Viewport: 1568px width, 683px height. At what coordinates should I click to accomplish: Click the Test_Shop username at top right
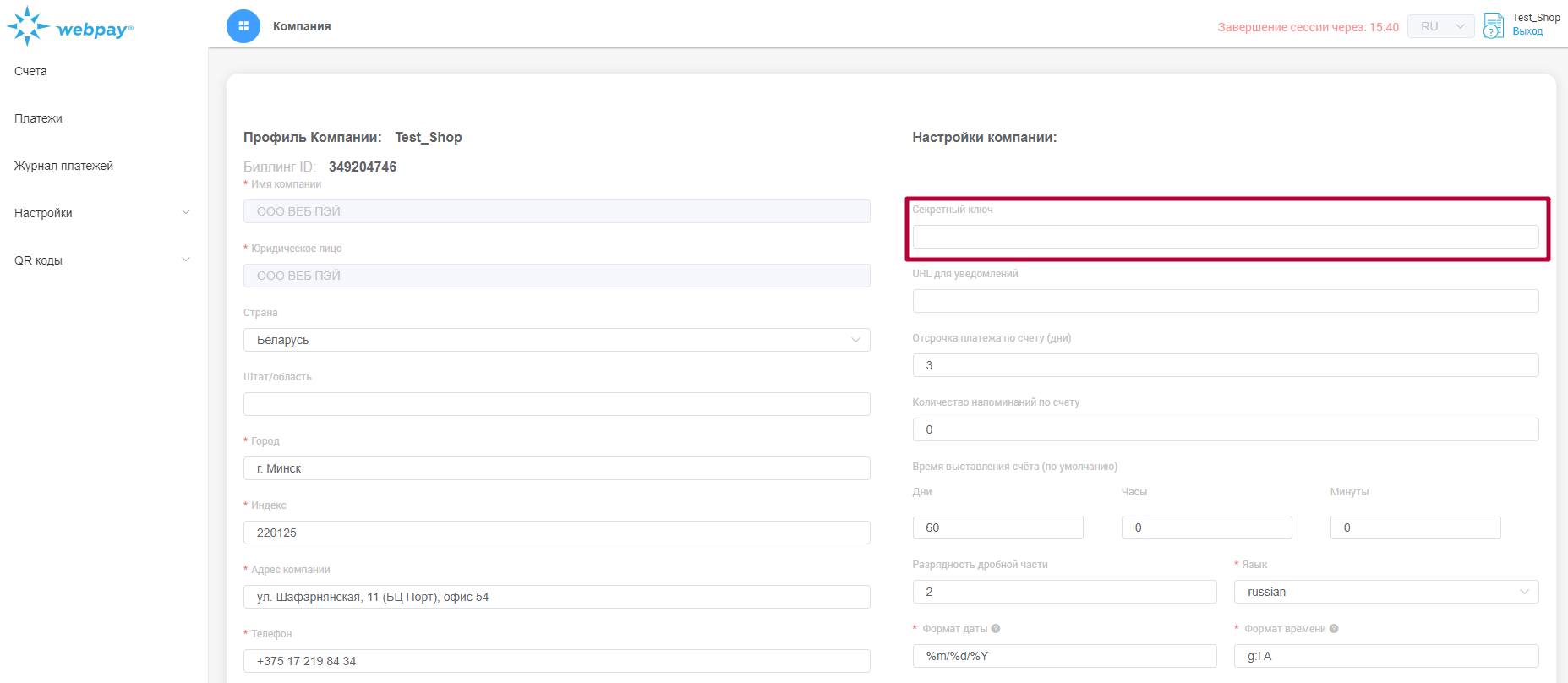point(1536,18)
